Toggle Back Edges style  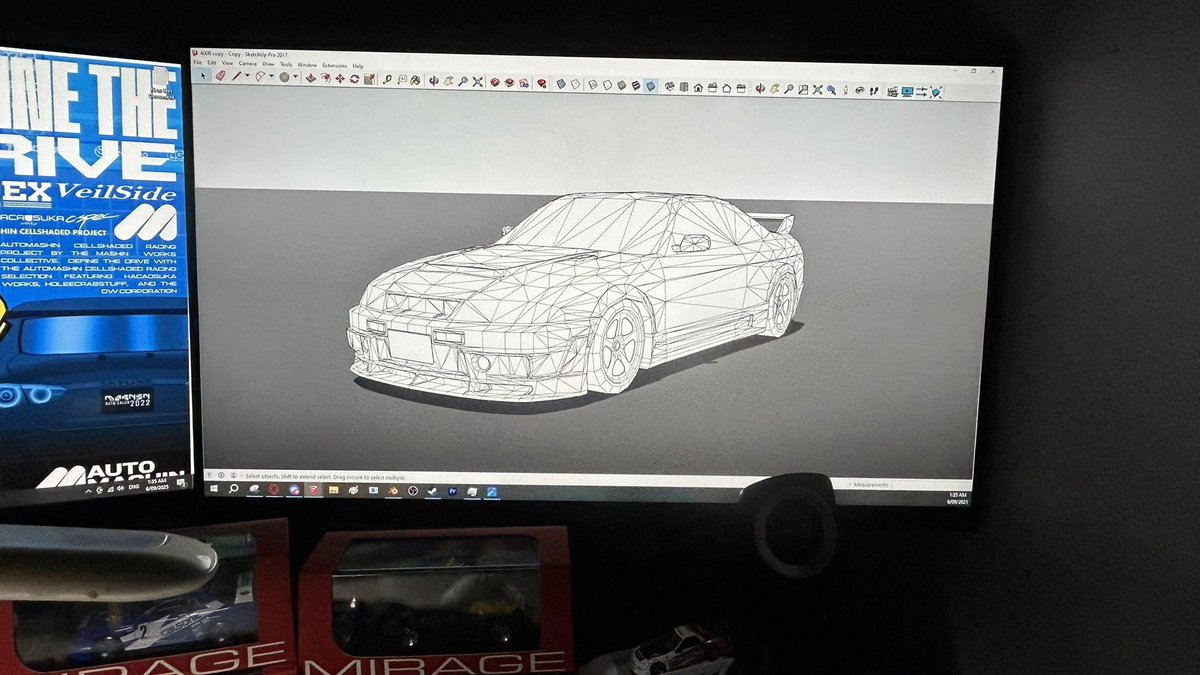[x=575, y=83]
